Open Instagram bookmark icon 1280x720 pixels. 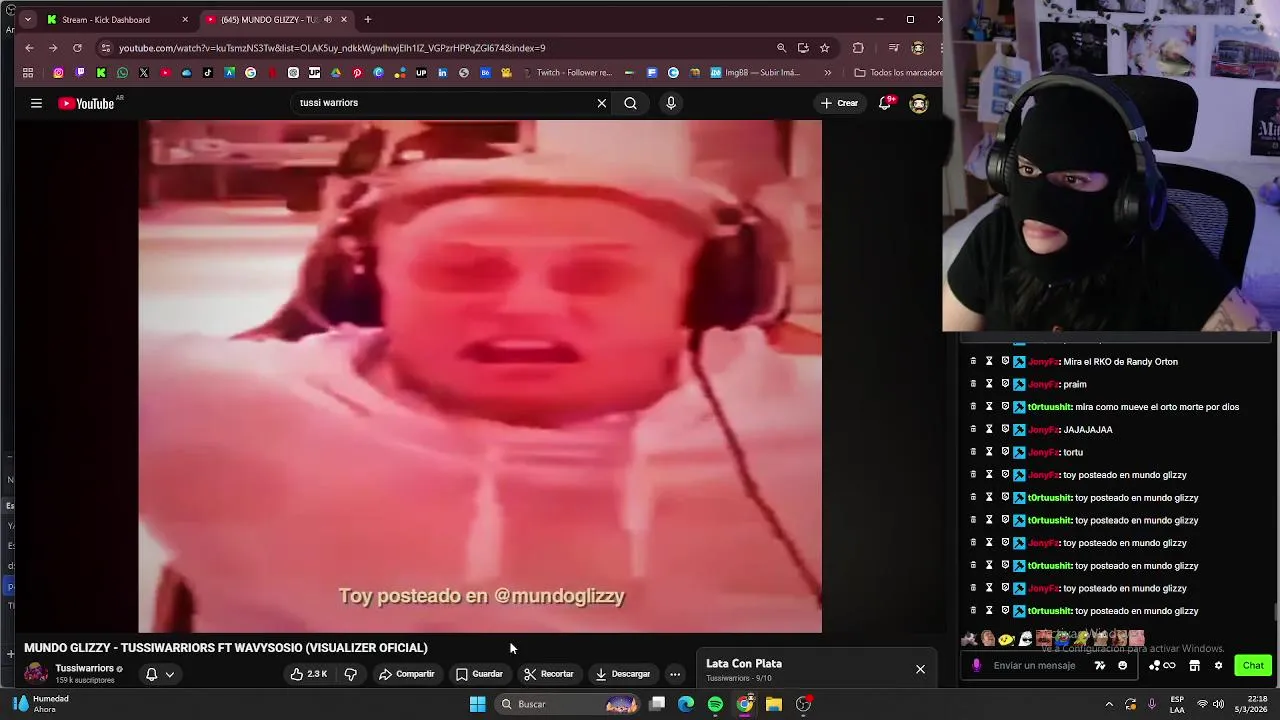coord(58,73)
